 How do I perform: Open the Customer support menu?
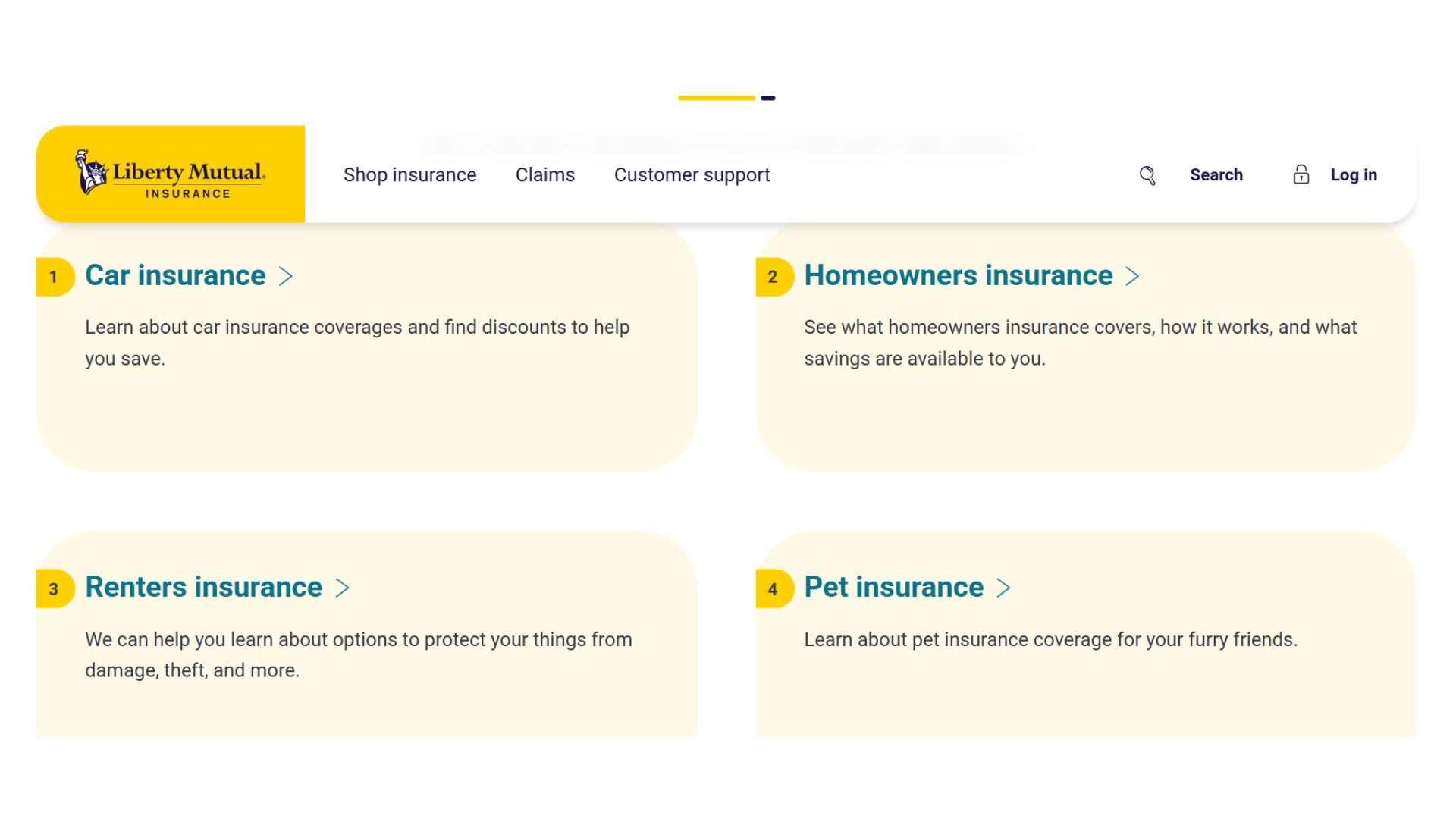[692, 175]
